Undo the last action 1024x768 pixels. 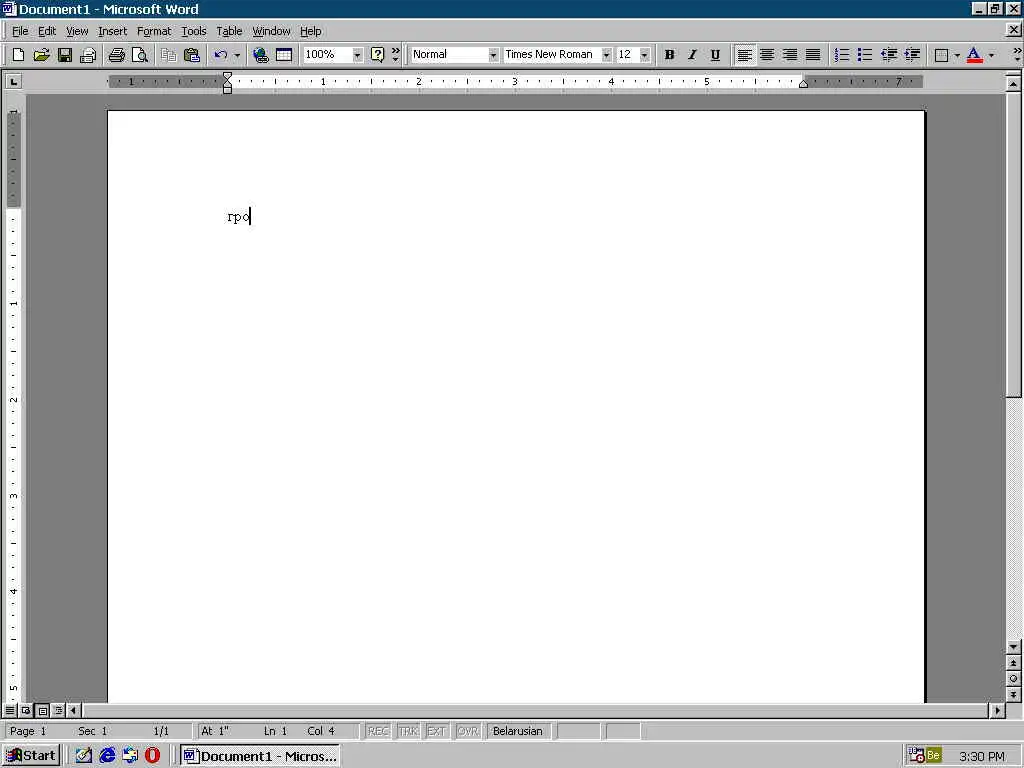221,55
